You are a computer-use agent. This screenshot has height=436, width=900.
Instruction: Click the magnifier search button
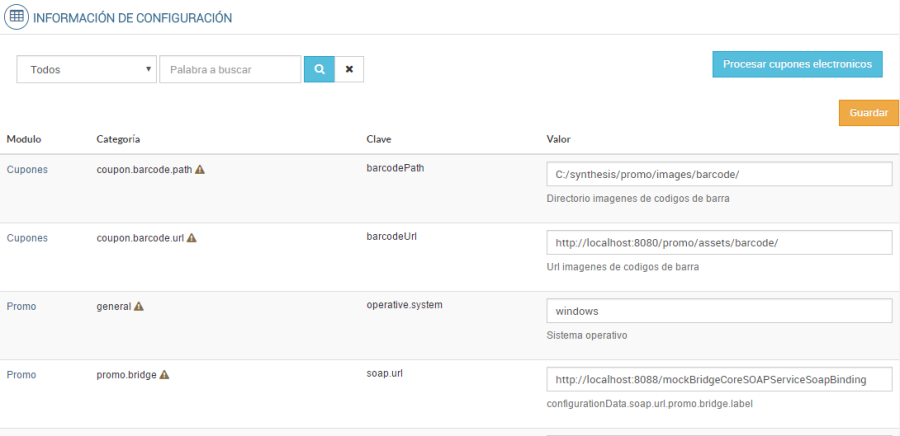(319, 69)
